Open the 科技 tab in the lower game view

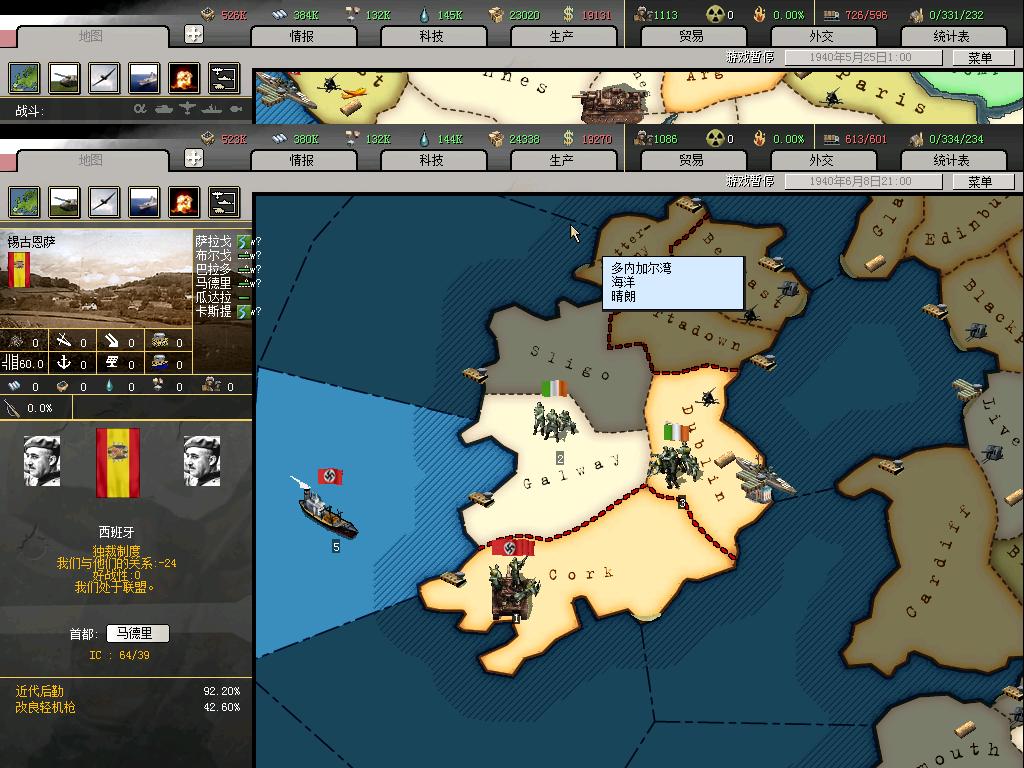[432, 161]
